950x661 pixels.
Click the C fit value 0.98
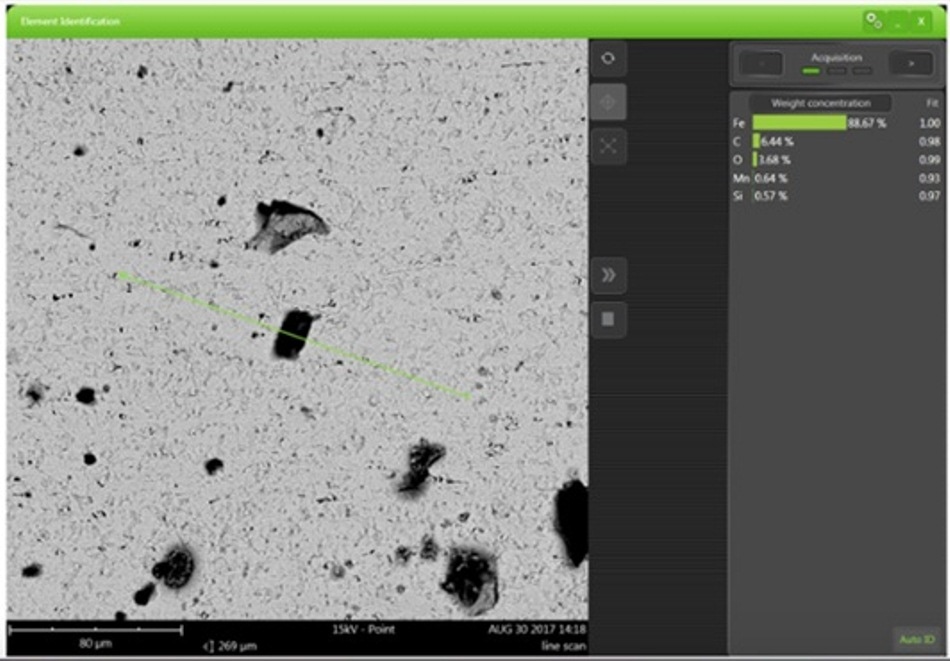(929, 141)
